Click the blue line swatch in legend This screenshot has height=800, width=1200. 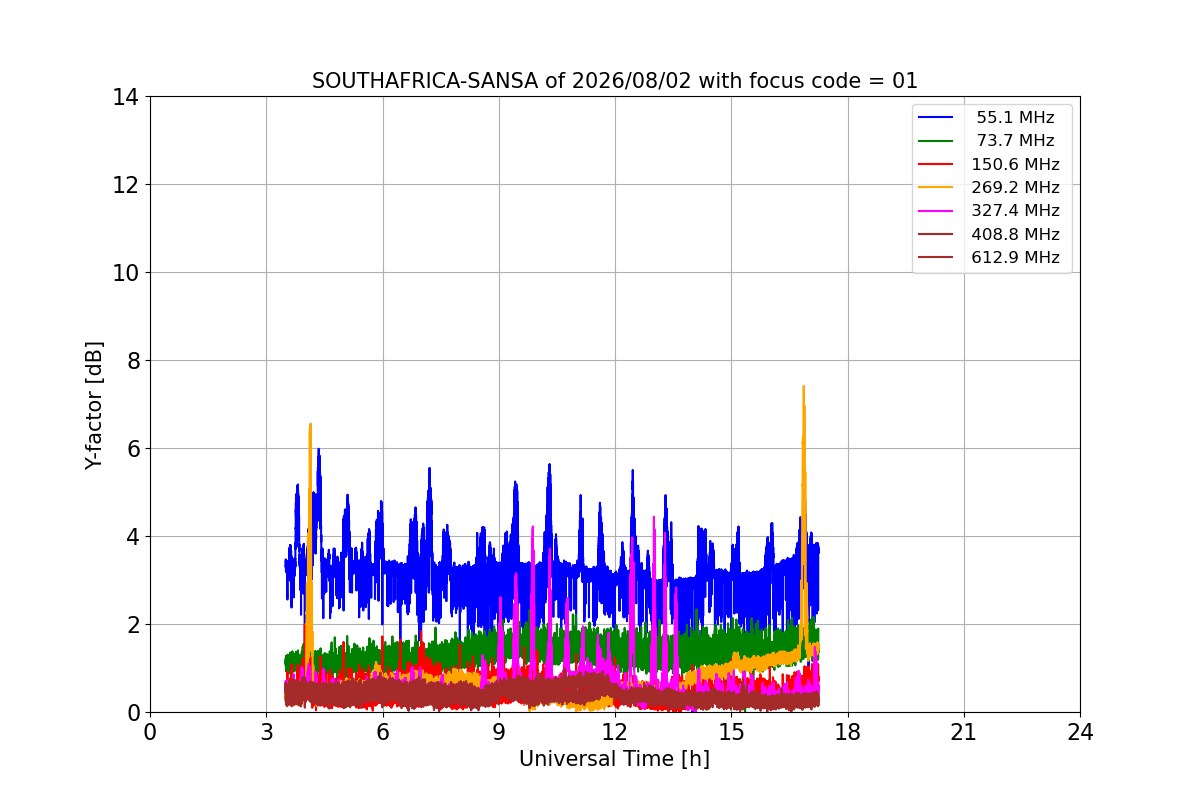click(x=937, y=118)
